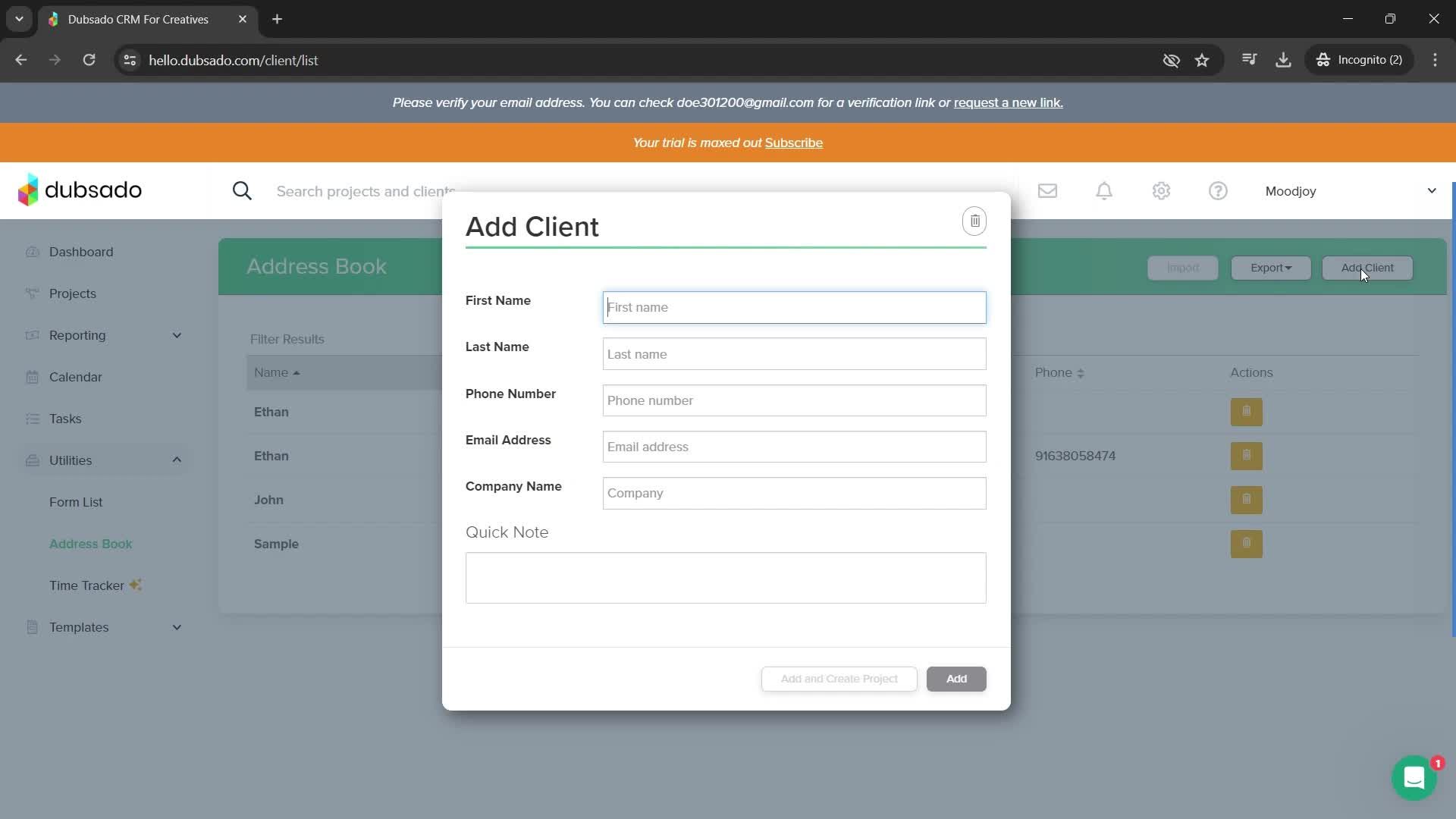
Task: Go to Projects
Action: (73, 293)
